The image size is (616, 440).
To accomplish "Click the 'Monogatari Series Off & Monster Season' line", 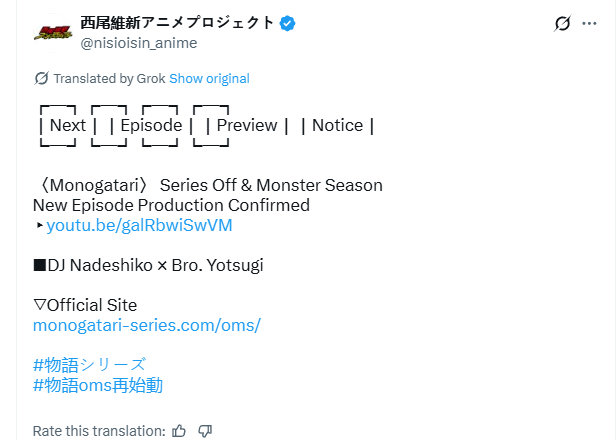I will pyautogui.click(x=208, y=185).
